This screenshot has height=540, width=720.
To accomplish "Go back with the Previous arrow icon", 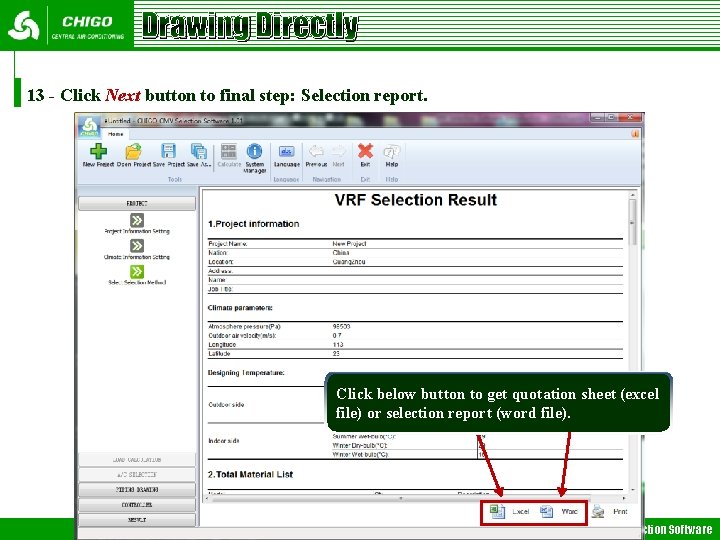I will pyautogui.click(x=316, y=151).
